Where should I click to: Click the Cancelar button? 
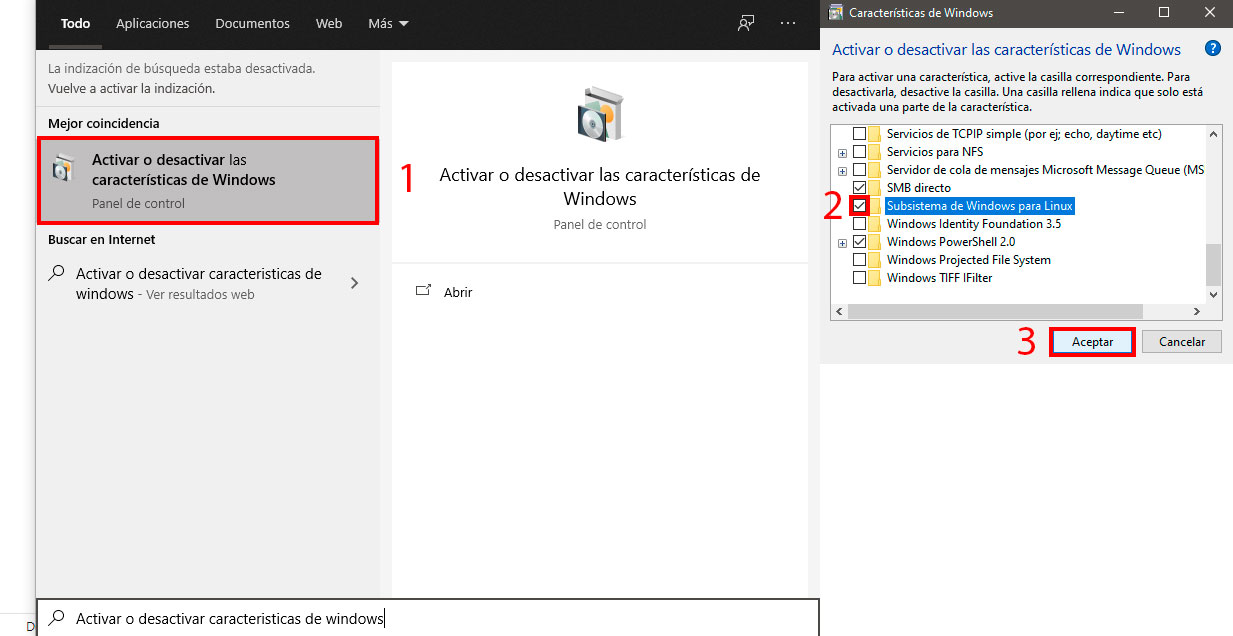(x=1182, y=341)
